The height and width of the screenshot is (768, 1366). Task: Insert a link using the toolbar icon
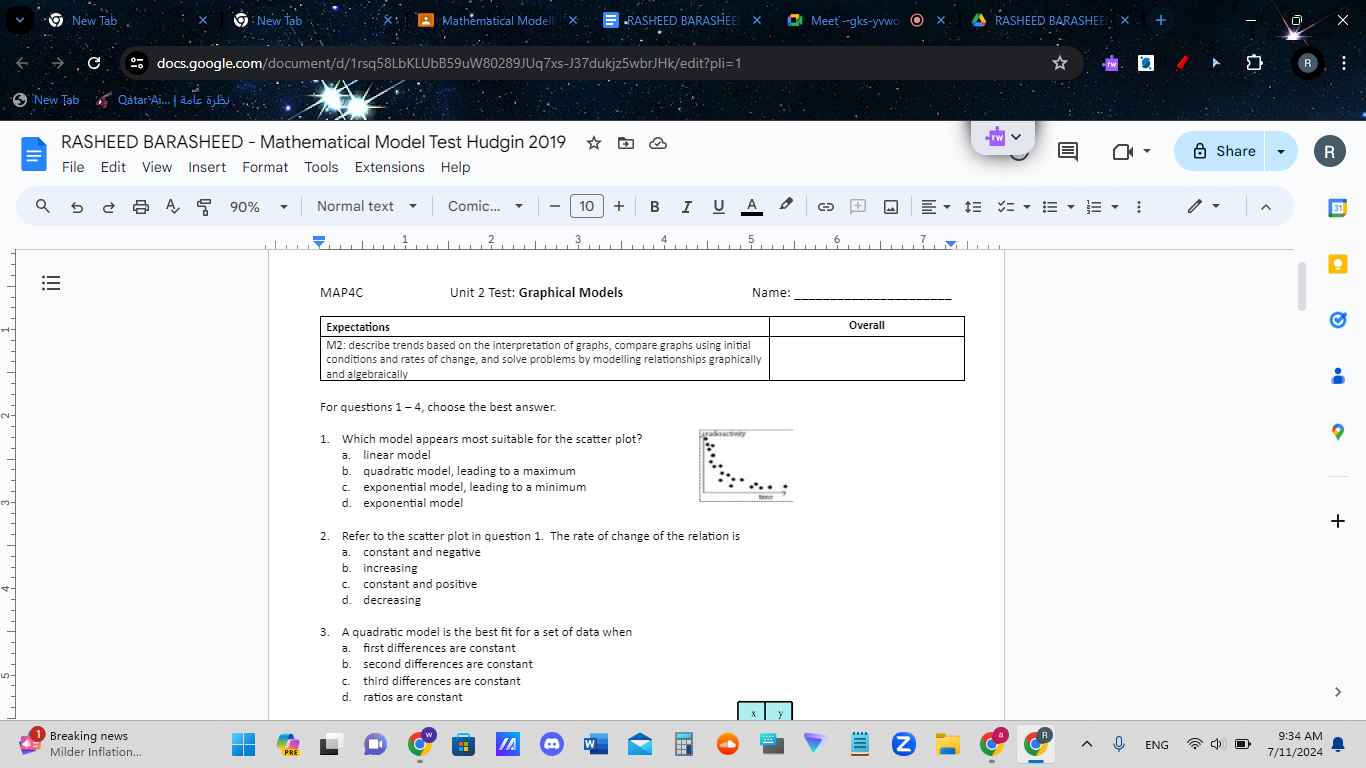[x=826, y=206]
